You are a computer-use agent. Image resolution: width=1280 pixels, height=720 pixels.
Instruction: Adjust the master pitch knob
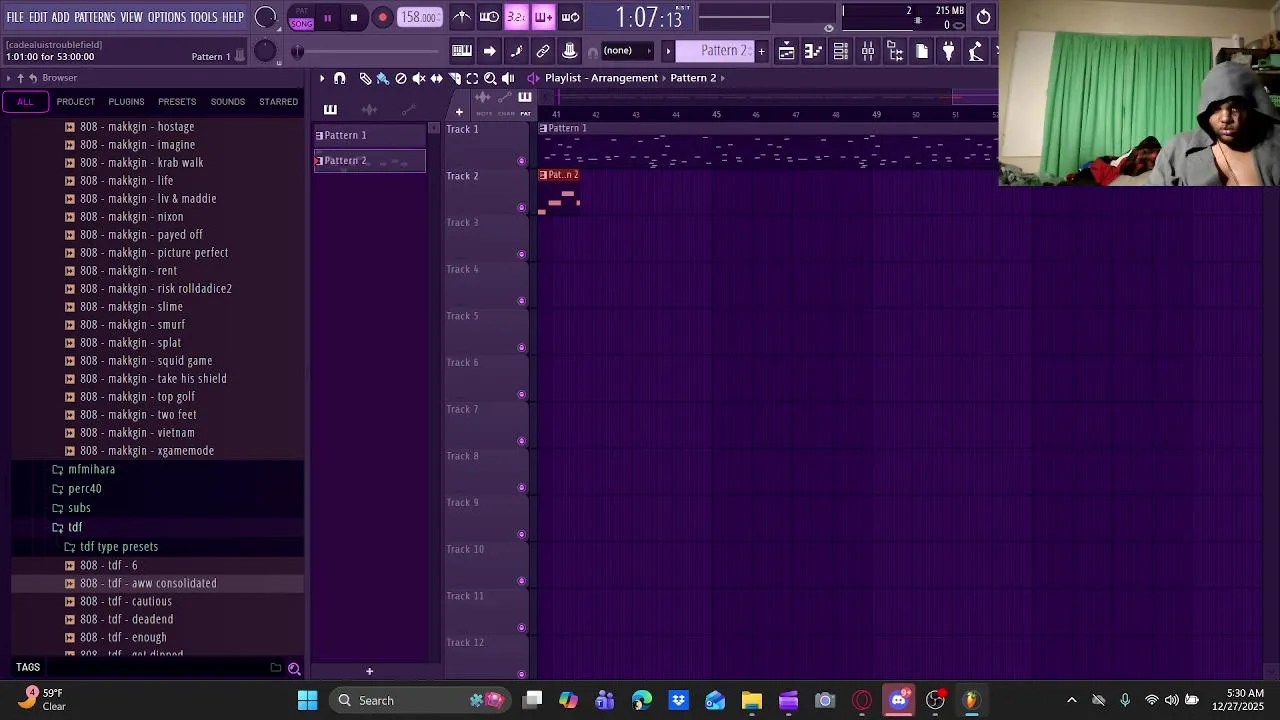265,51
